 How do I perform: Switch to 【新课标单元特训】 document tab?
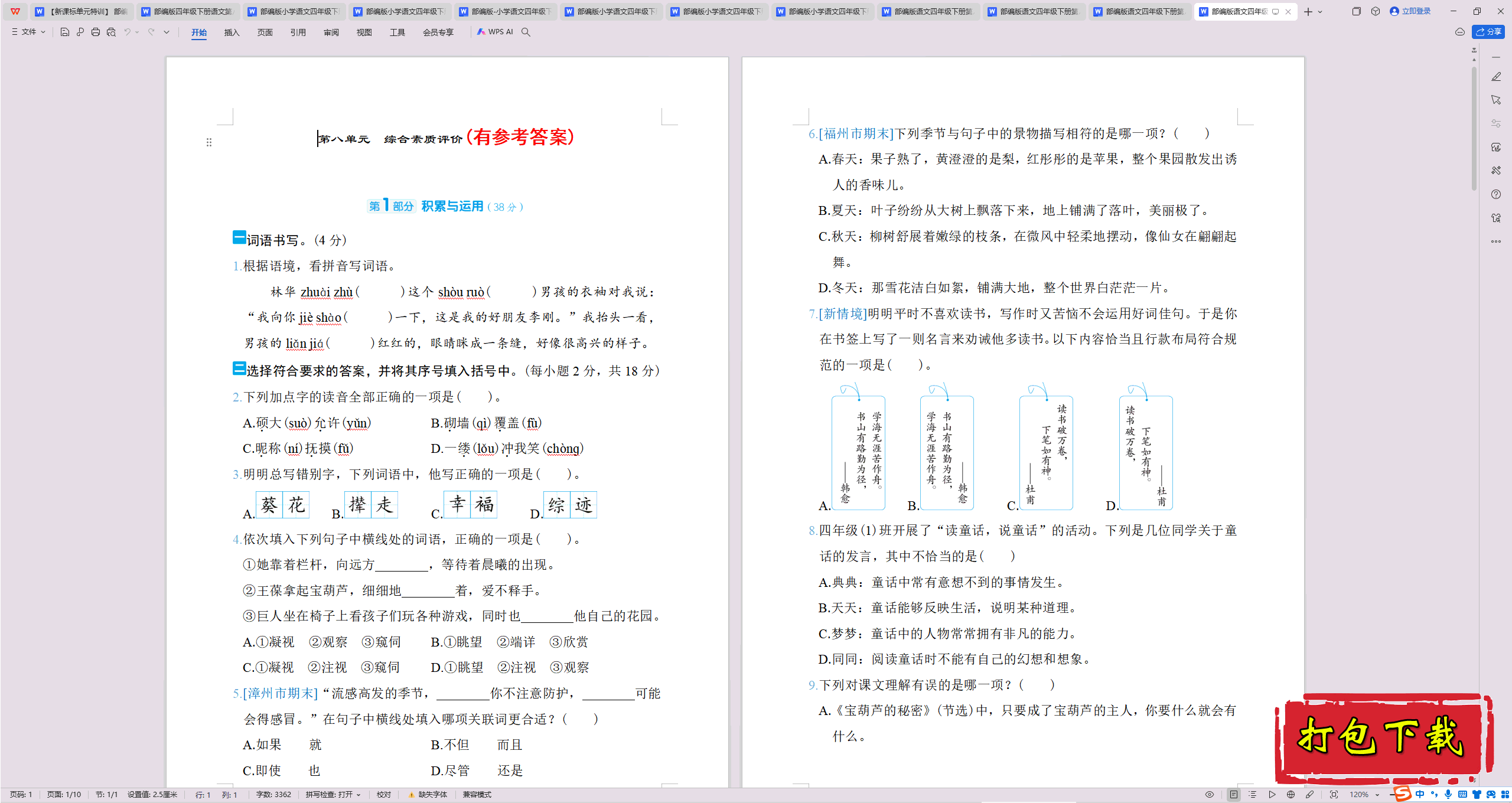tap(82, 11)
